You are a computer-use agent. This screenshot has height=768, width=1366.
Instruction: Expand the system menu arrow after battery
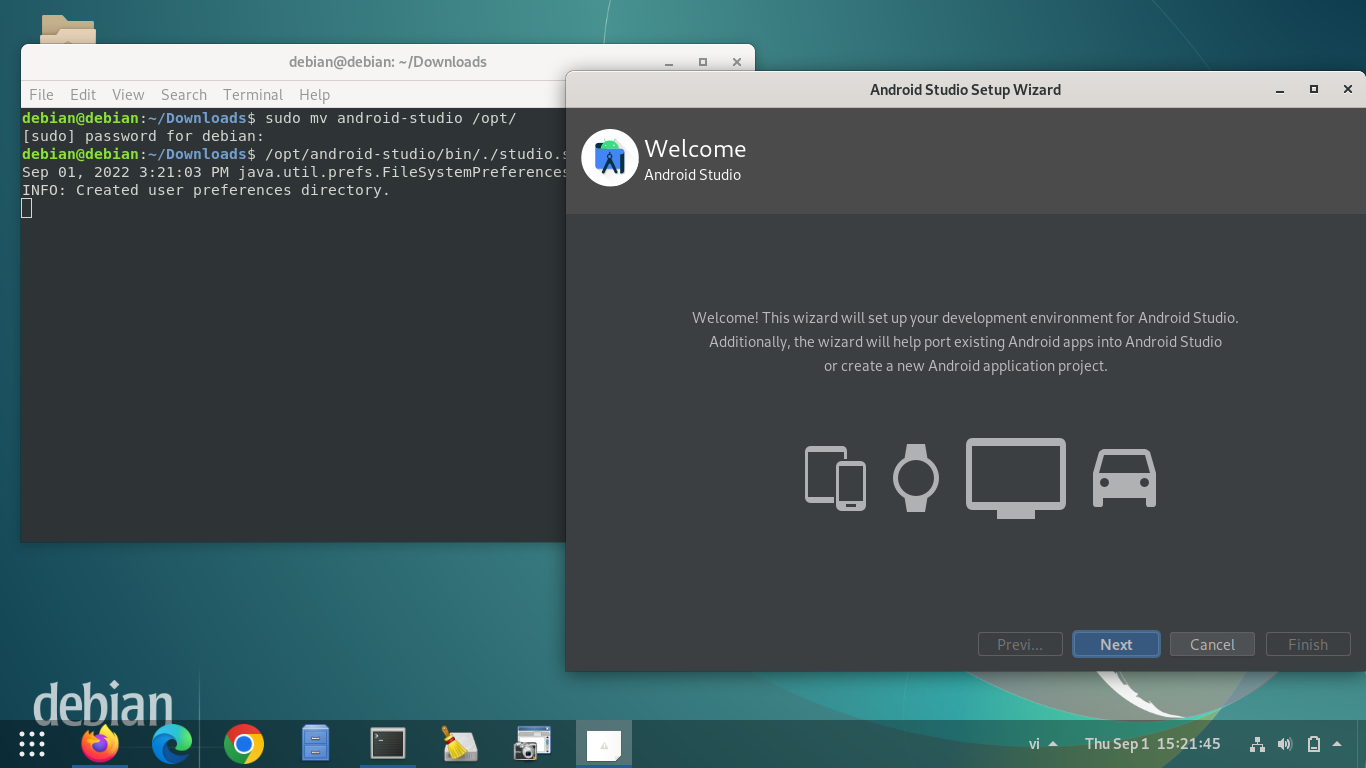1337,743
